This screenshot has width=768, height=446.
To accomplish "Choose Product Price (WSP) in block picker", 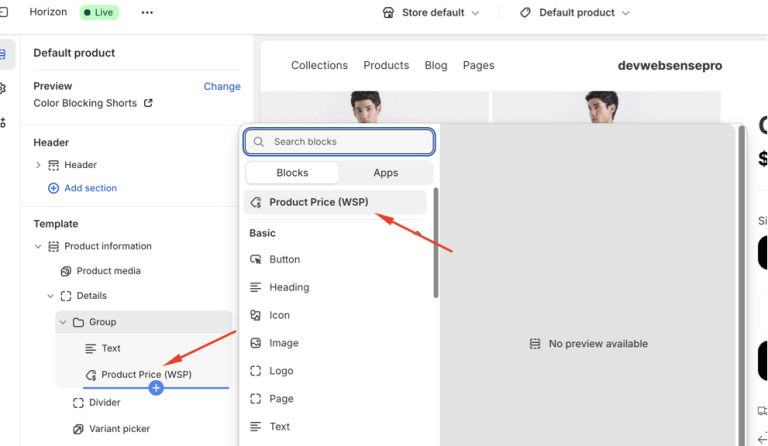I will click(335, 202).
